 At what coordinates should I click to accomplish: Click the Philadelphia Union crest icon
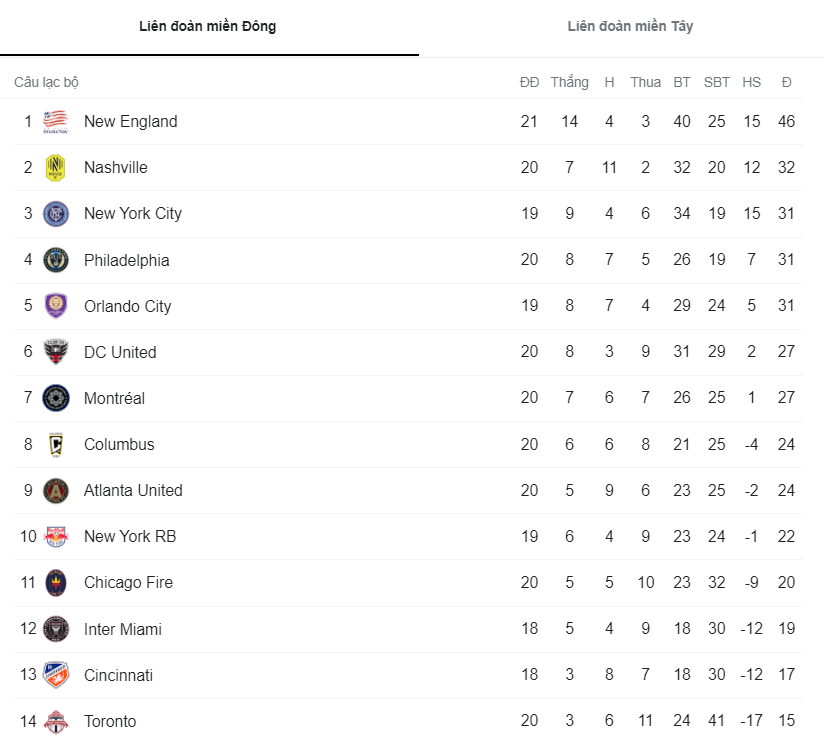tap(57, 259)
